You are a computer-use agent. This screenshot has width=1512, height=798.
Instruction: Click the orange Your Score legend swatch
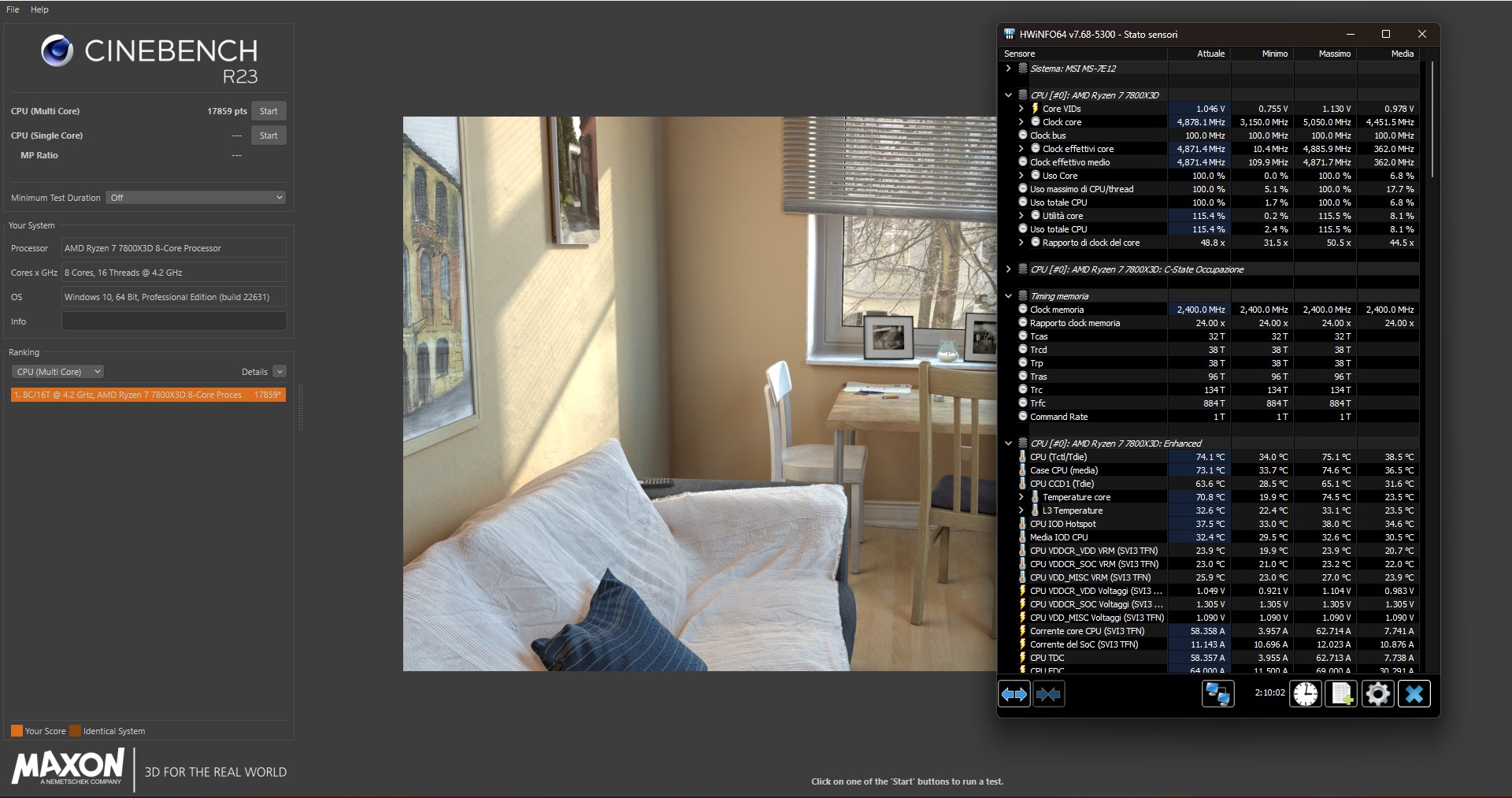pyautogui.click(x=17, y=731)
